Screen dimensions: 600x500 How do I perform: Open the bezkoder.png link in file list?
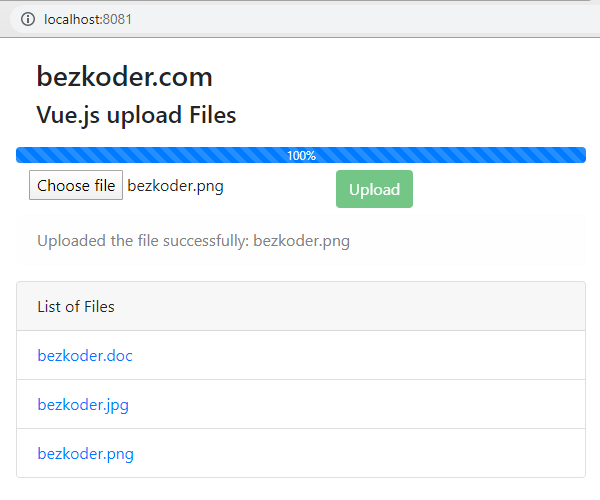pos(85,453)
